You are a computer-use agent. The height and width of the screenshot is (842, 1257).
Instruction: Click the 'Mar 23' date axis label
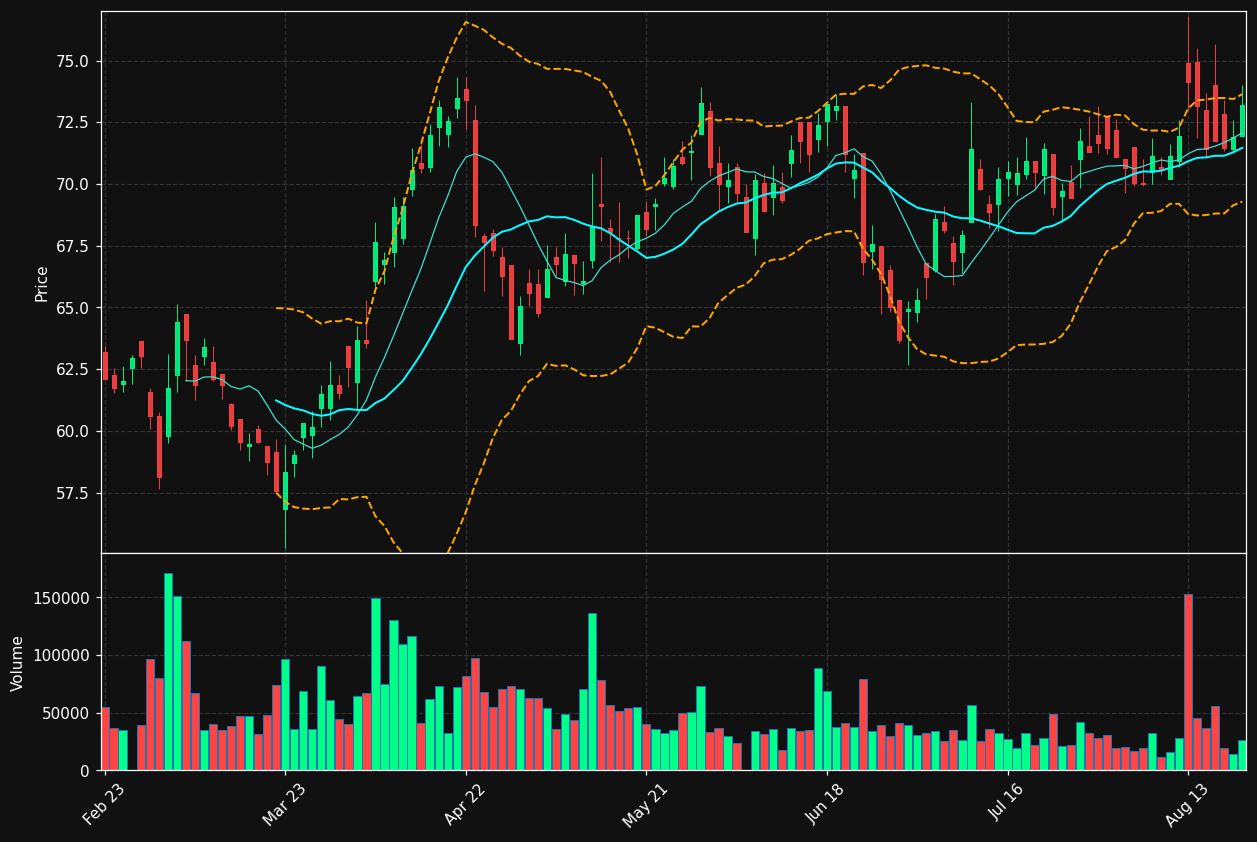pyautogui.click(x=284, y=805)
